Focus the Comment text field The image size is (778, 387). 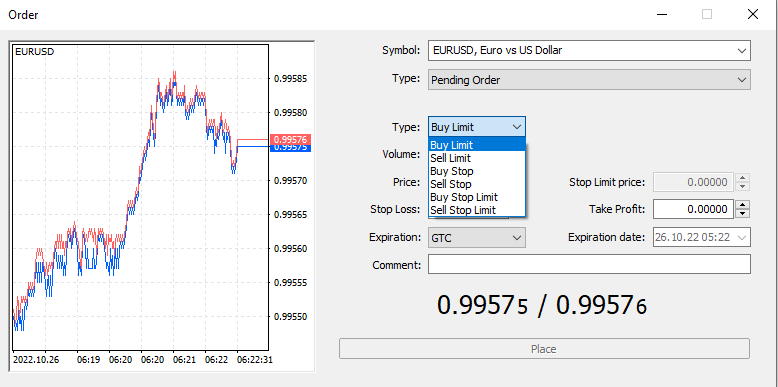pos(589,264)
